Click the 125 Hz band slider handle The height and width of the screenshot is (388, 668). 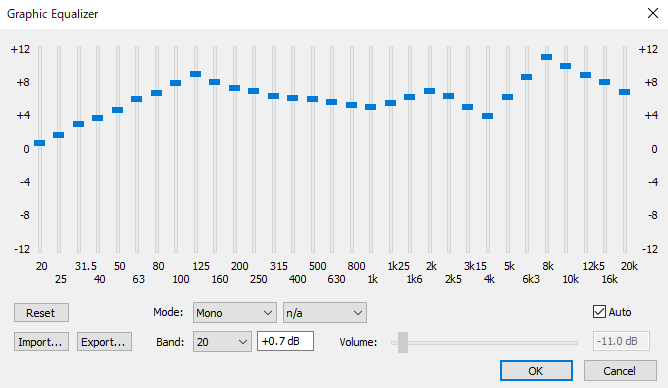tap(196, 74)
